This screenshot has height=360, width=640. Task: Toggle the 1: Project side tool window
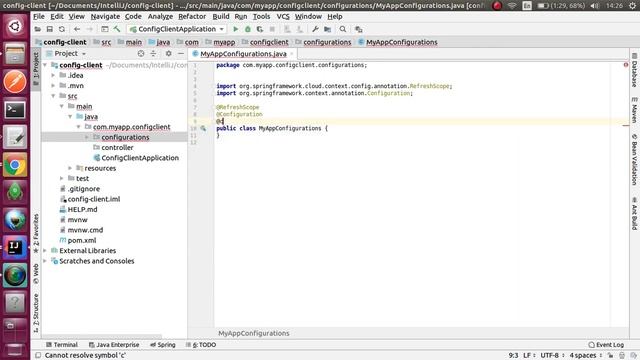click(36, 68)
